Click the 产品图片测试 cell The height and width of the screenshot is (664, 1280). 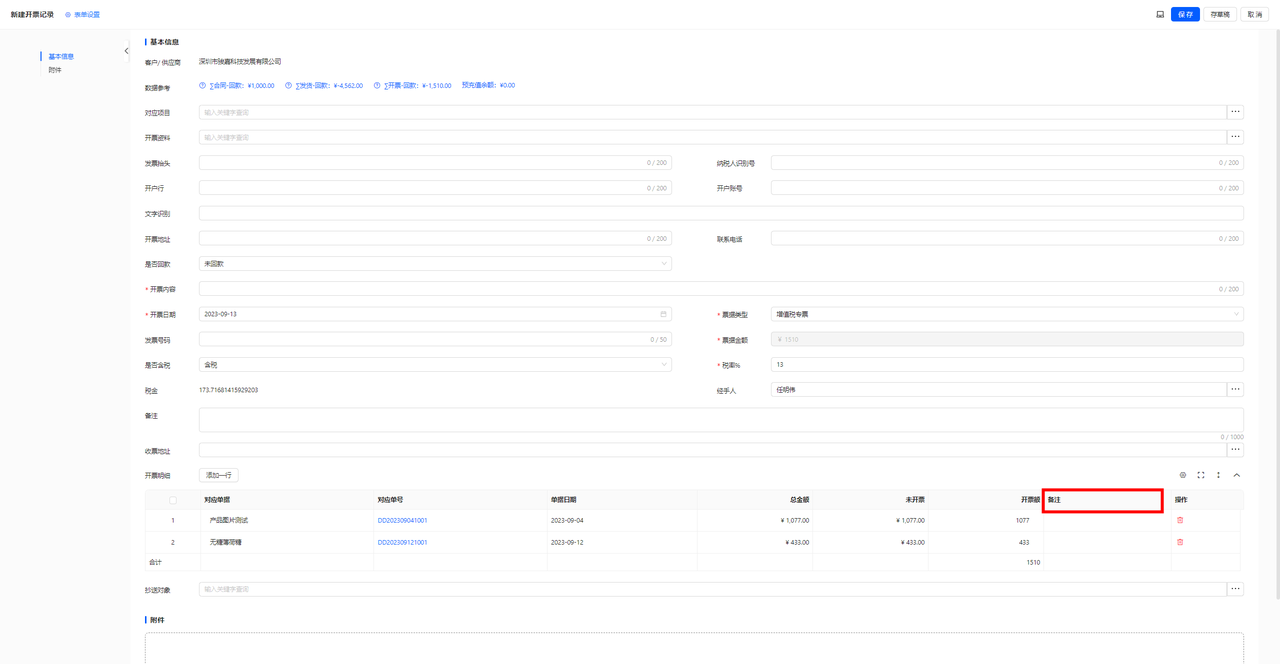pyautogui.click(x=287, y=520)
